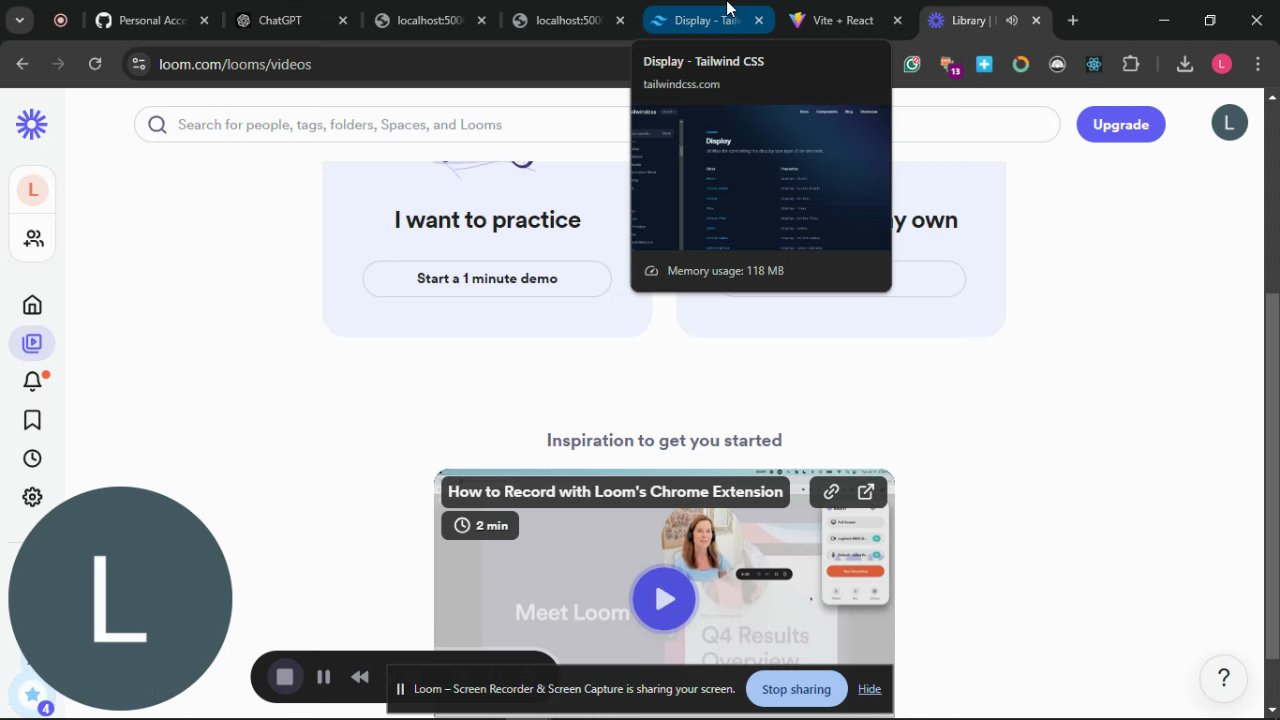This screenshot has height=720, width=1280.
Task: Click Stop sharing button
Action: (796, 689)
